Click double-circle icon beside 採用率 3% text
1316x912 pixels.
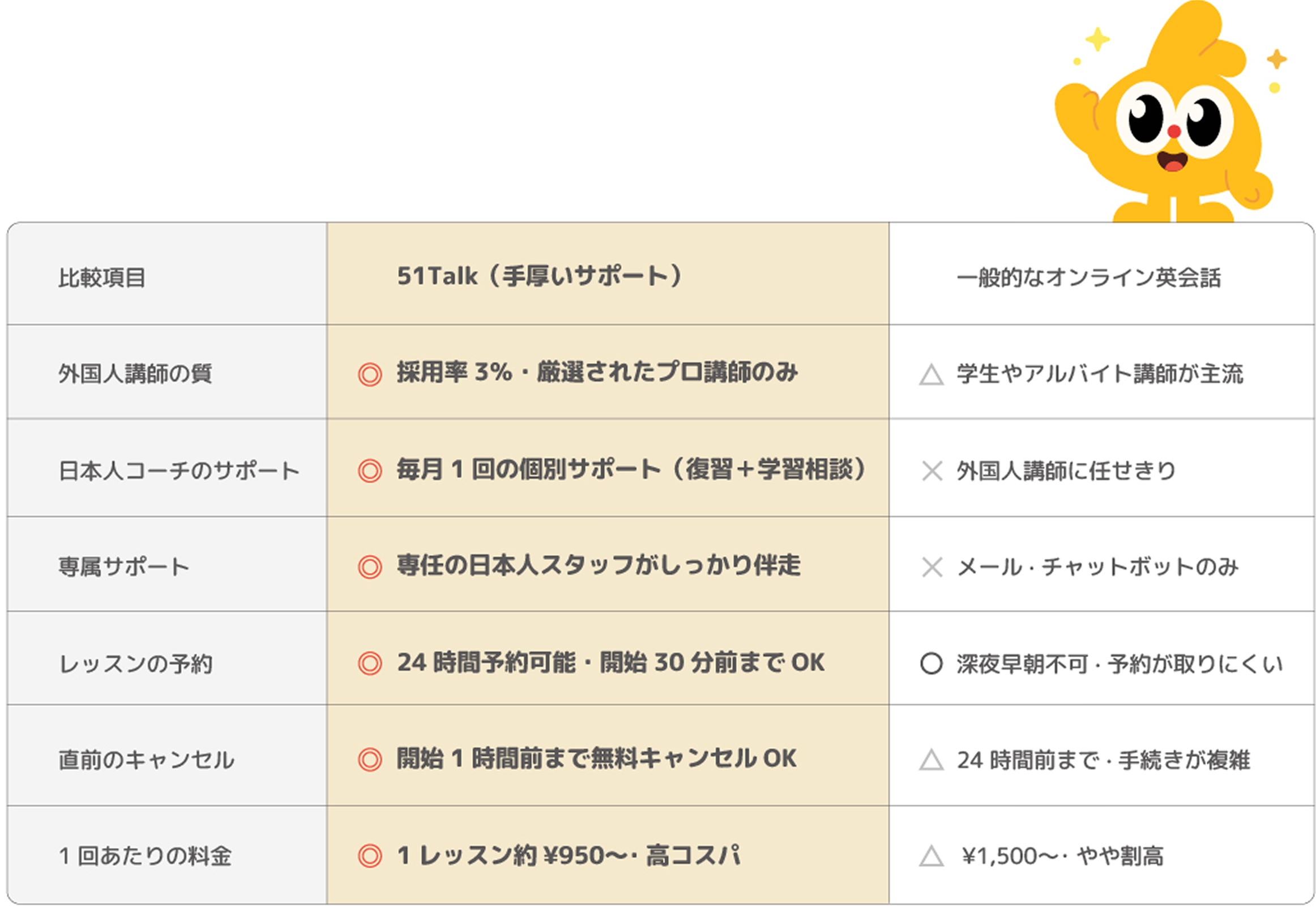370,374
